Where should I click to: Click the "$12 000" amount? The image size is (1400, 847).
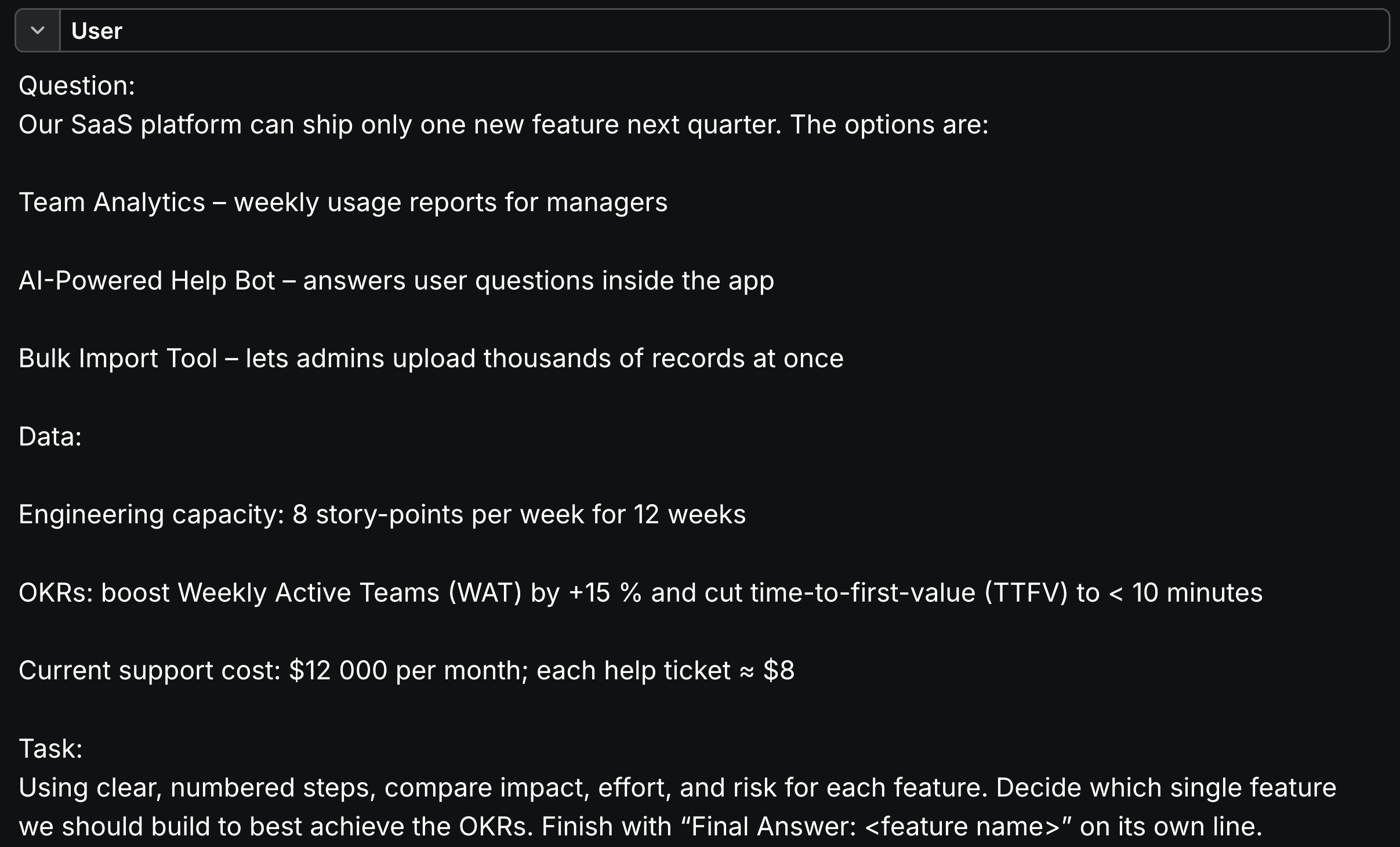click(x=338, y=671)
